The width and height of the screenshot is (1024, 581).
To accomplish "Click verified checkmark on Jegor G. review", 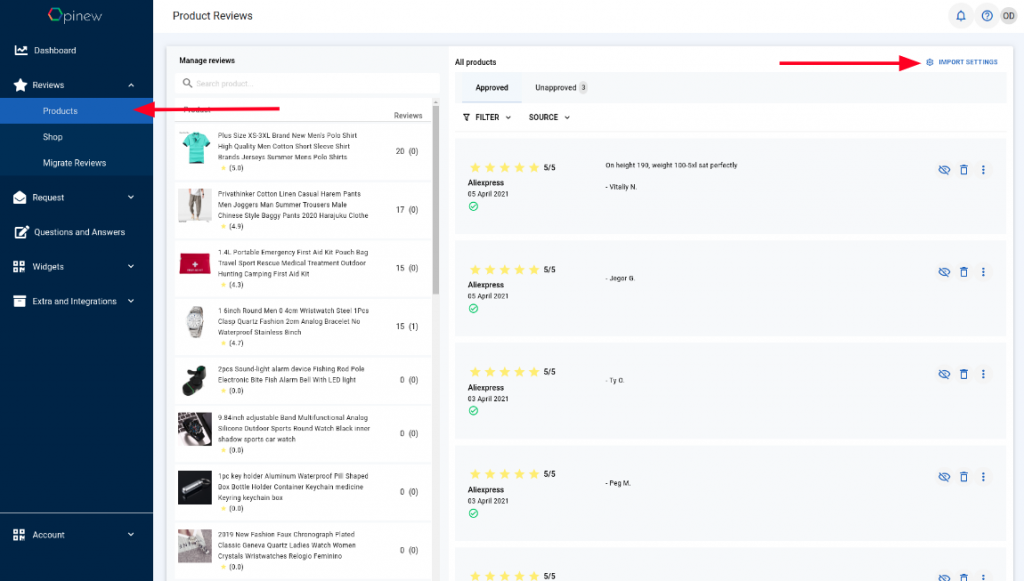I will click(473, 309).
